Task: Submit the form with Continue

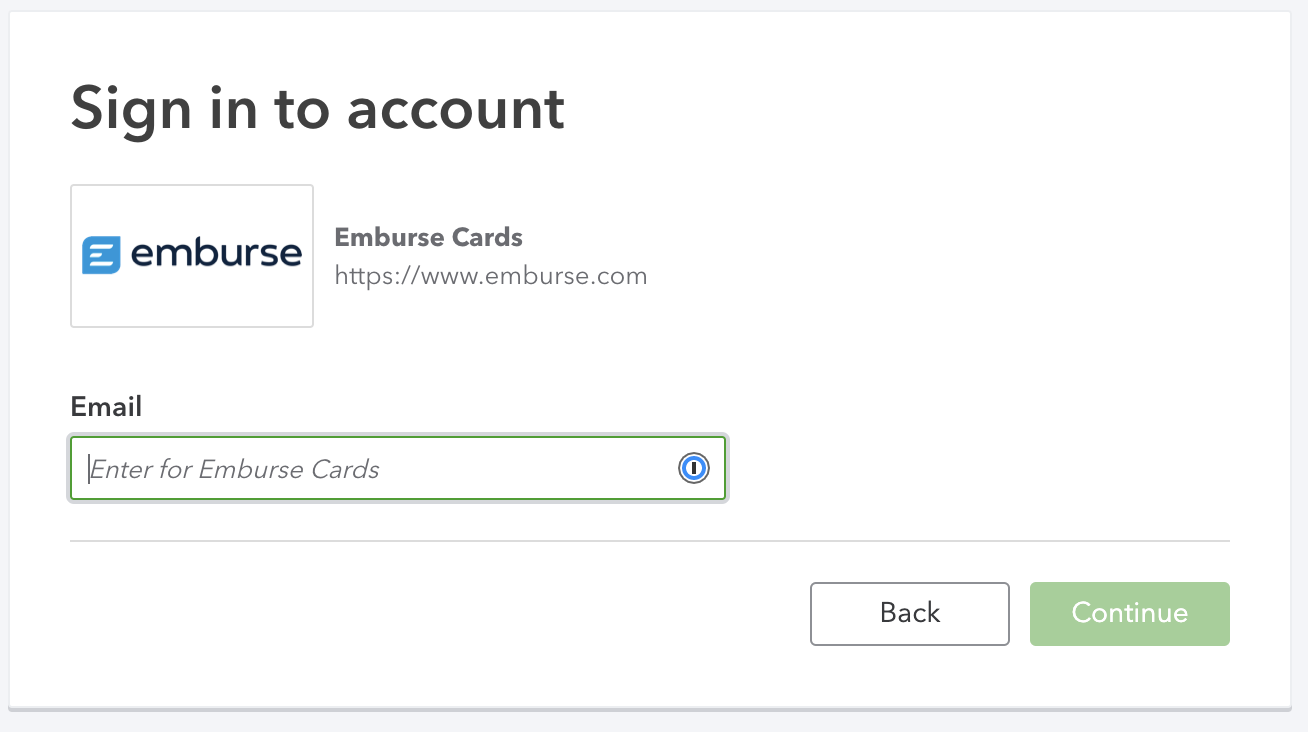Action: [1129, 613]
